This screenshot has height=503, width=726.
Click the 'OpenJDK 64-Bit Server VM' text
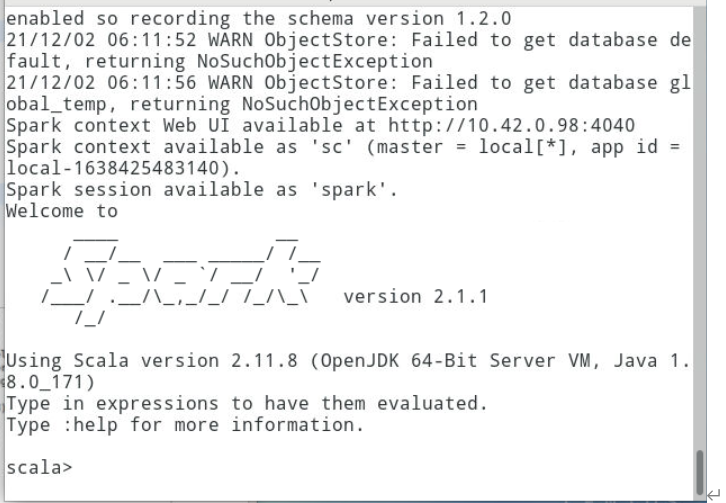coord(455,360)
